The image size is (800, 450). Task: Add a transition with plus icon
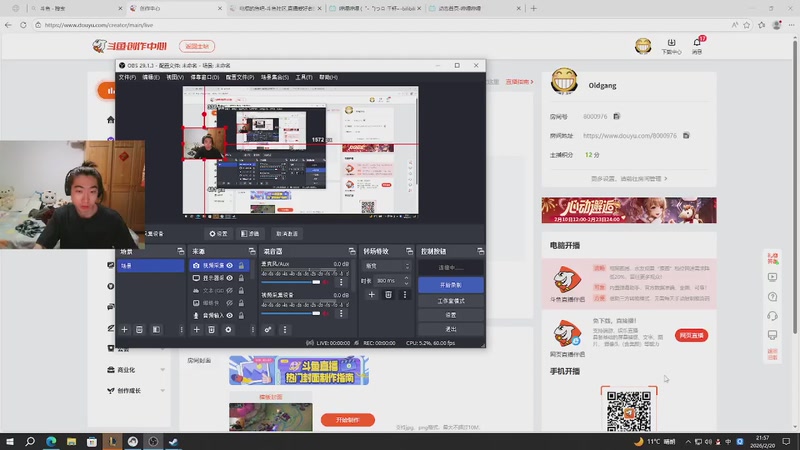click(371, 294)
